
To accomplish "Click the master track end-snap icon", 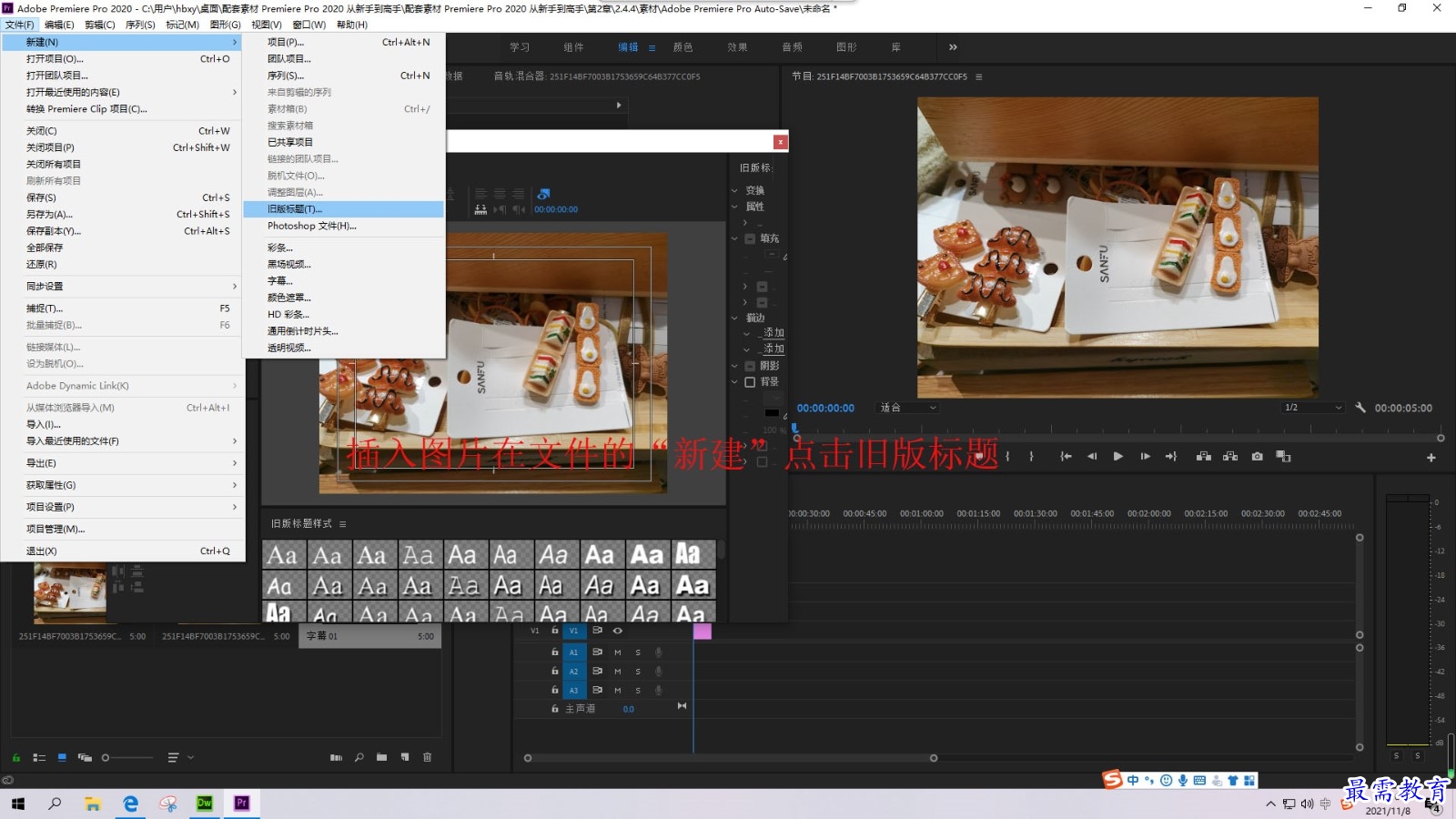I will (682, 706).
